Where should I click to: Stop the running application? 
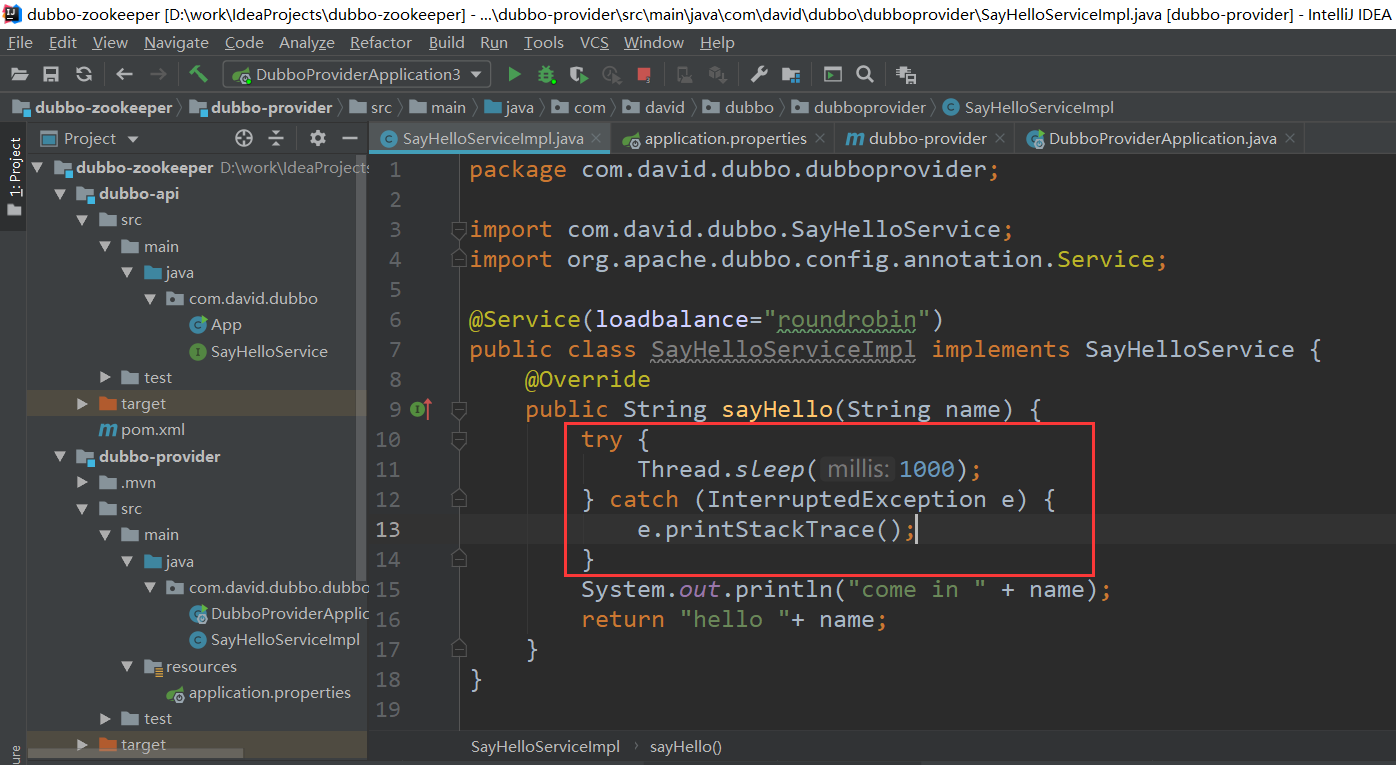click(x=643, y=74)
